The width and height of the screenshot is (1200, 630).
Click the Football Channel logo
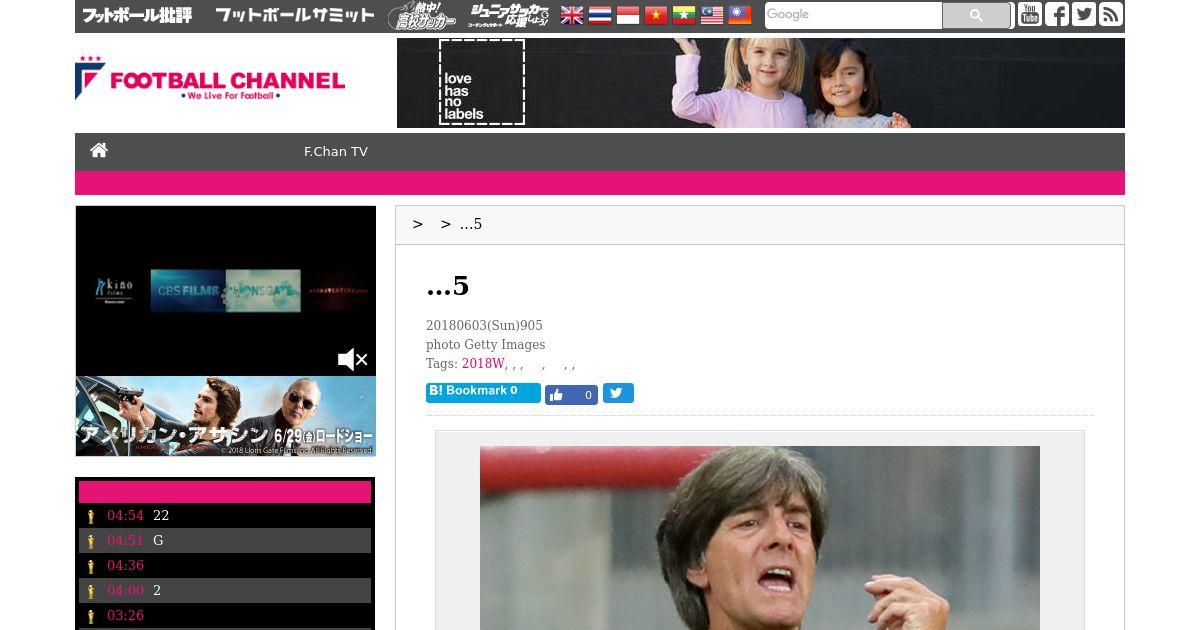click(x=210, y=78)
